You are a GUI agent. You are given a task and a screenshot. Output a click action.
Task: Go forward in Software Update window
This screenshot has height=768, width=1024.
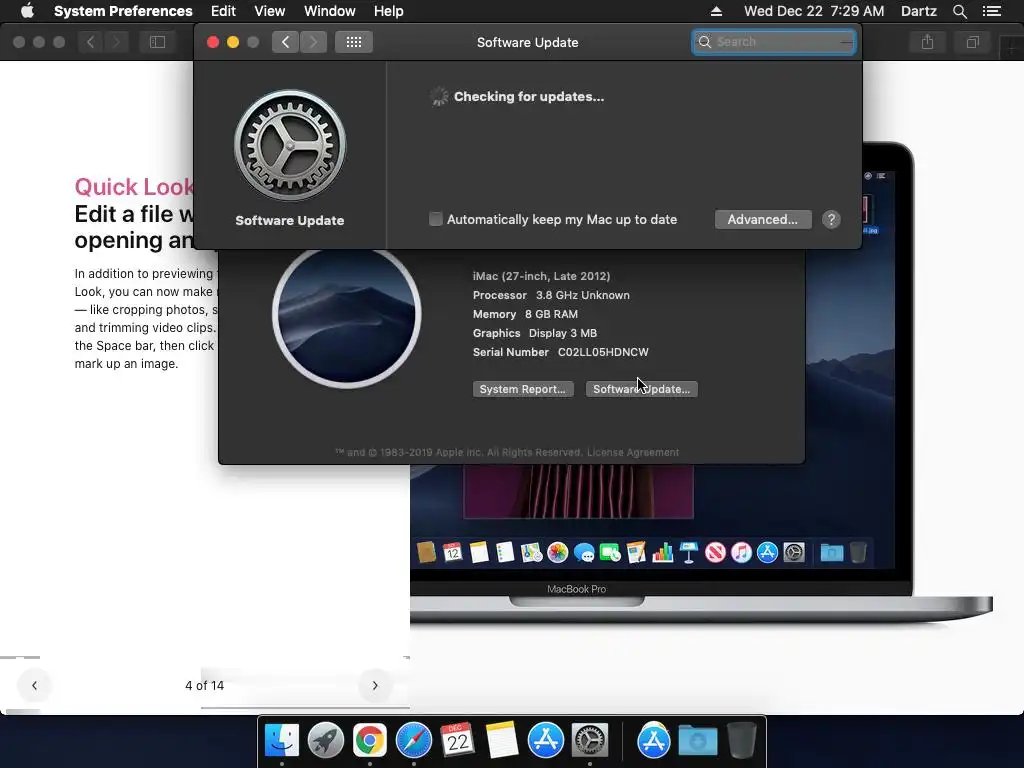[313, 42]
